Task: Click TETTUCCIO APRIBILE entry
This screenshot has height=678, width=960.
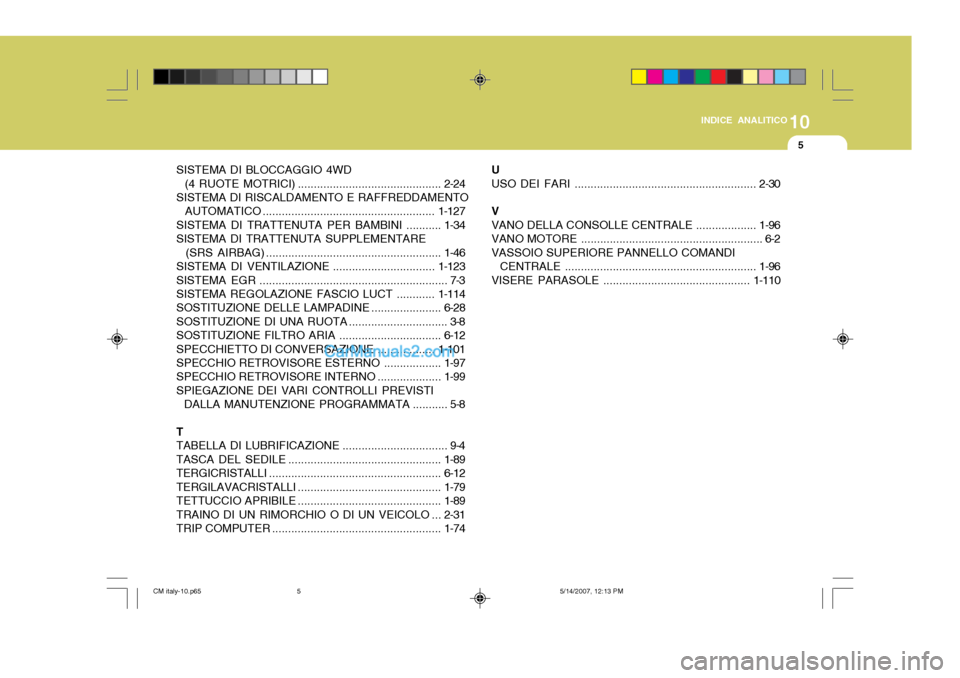Action: 321,500
